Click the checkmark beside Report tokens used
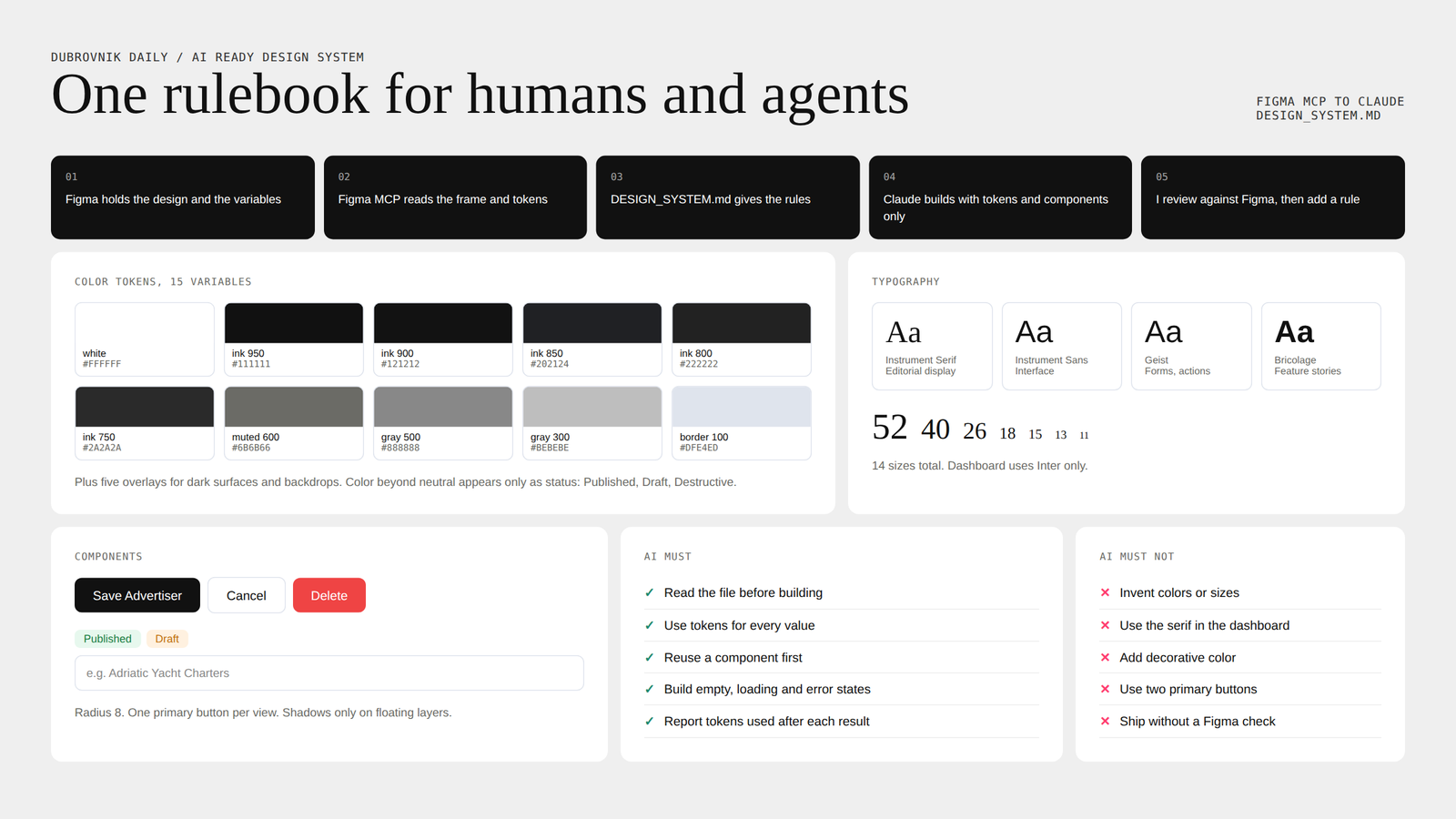Screen dimensions: 1456x819 click(x=650, y=722)
